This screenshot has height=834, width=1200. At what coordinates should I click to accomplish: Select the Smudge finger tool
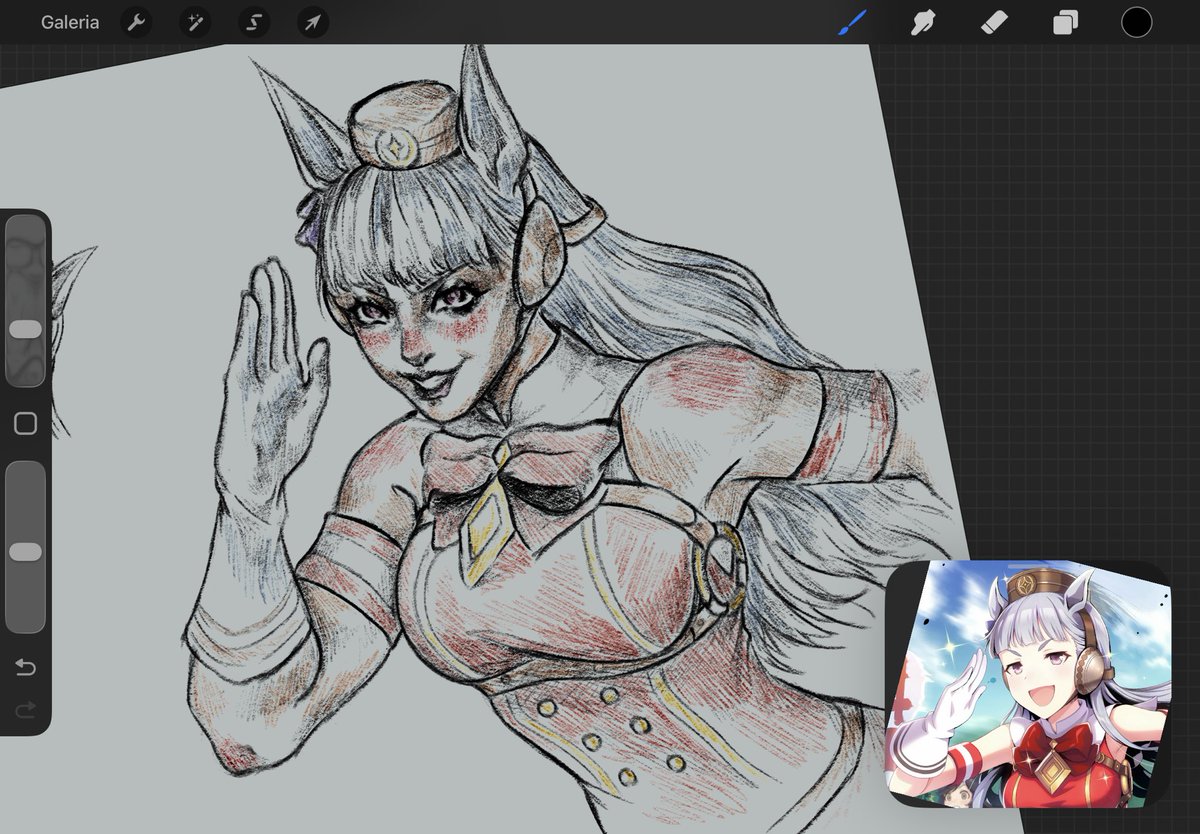[922, 22]
